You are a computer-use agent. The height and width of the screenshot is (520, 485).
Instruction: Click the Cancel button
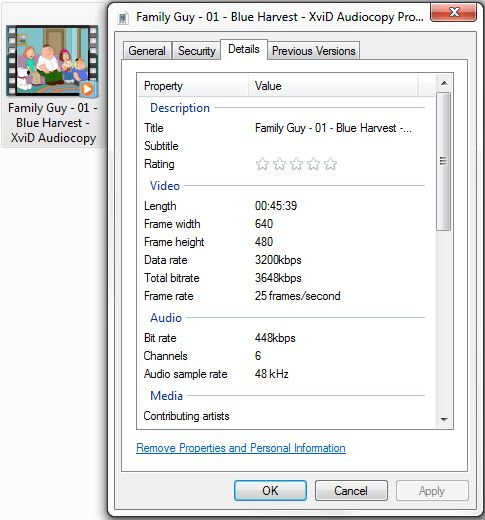tap(351, 490)
